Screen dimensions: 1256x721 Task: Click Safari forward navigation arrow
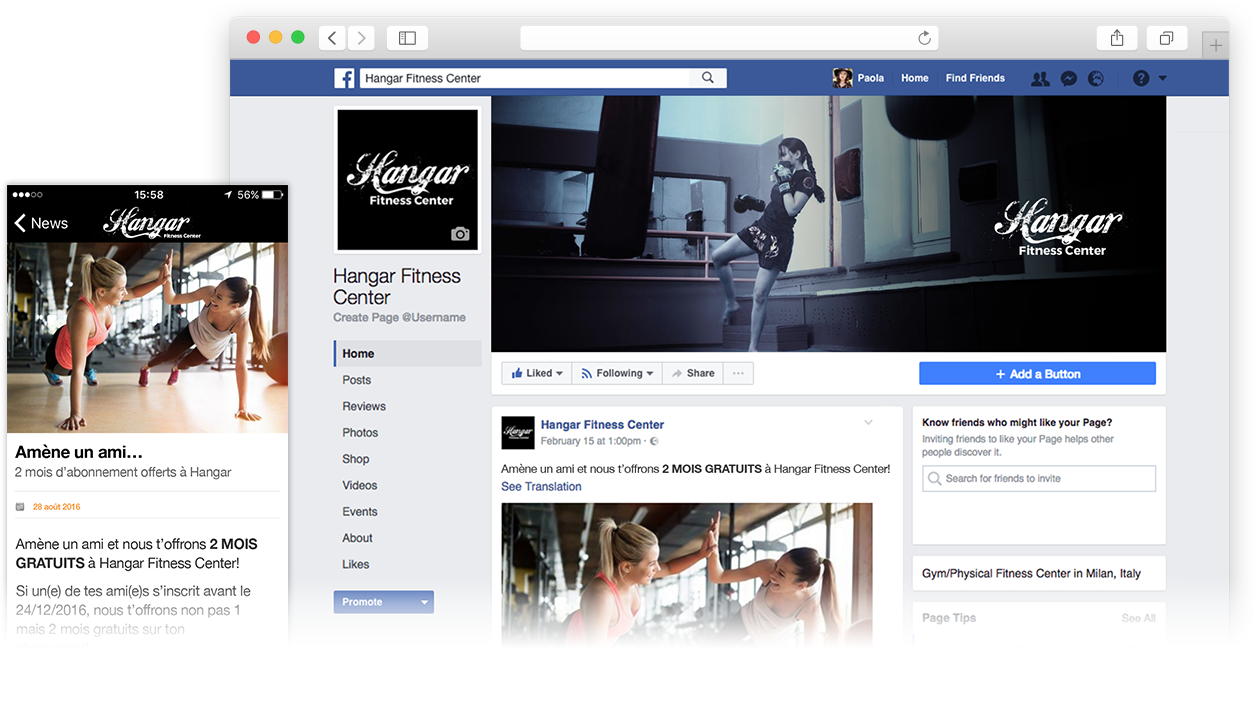[361, 38]
